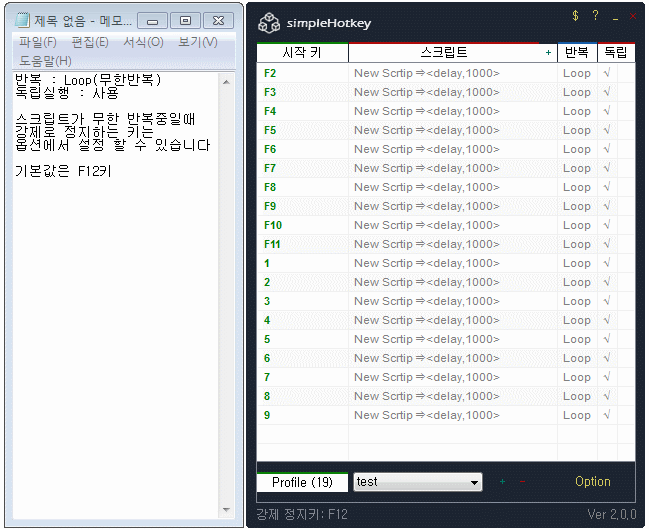
Task: Select the F2 start key cell
Action: pyautogui.click(x=303, y=73)
